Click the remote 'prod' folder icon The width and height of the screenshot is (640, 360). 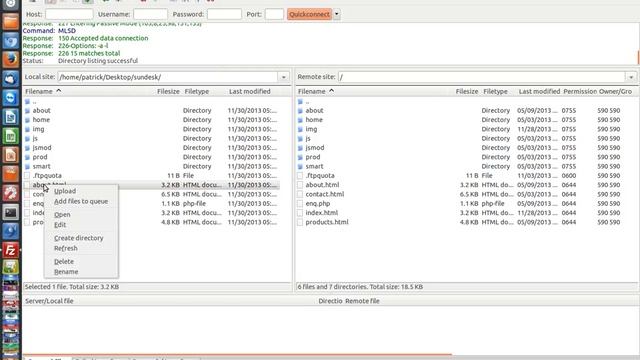click(300, 157)
